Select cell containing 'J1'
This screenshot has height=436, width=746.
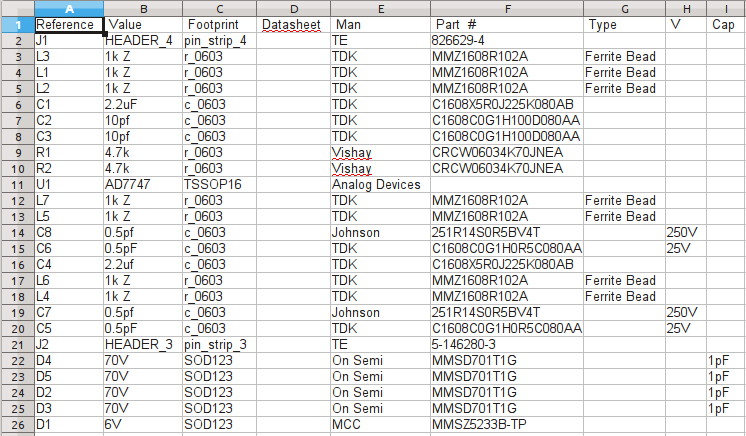point(69,41)
